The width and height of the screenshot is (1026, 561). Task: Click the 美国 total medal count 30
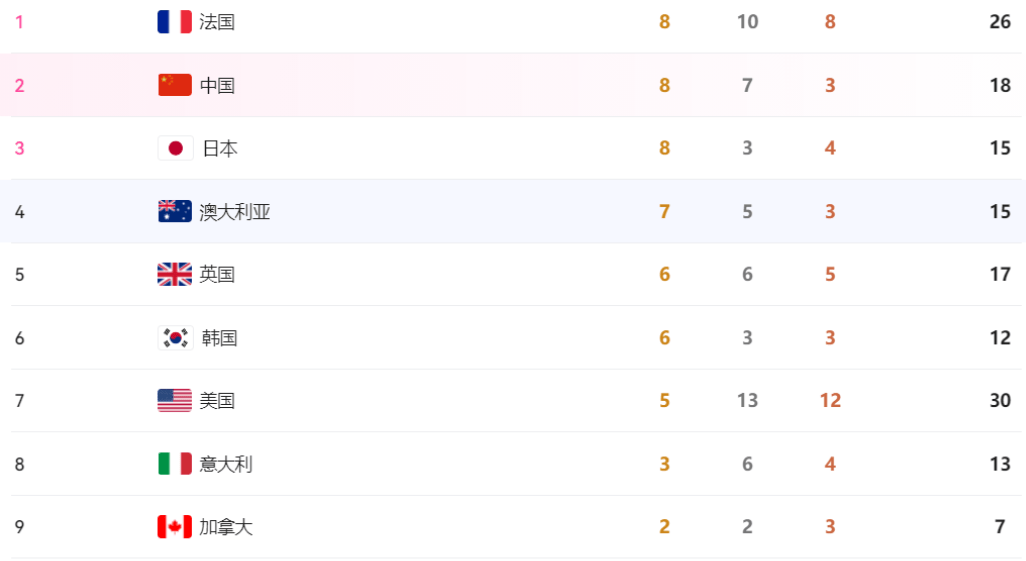point(1000,401)
